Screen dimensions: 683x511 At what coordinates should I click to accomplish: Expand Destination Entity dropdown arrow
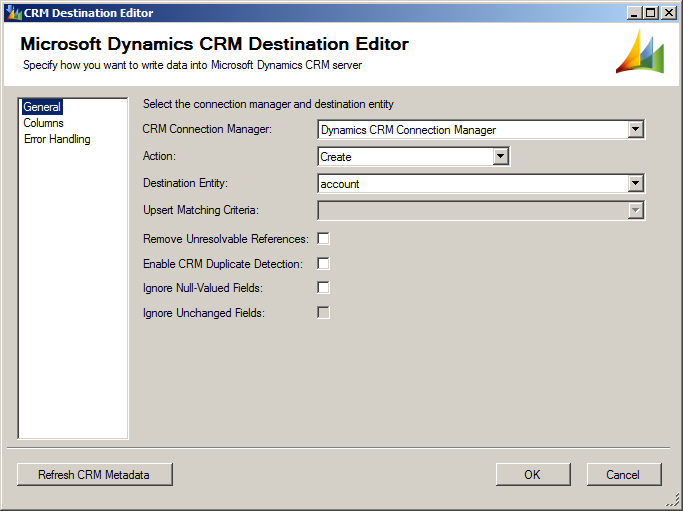coord(636,183)
